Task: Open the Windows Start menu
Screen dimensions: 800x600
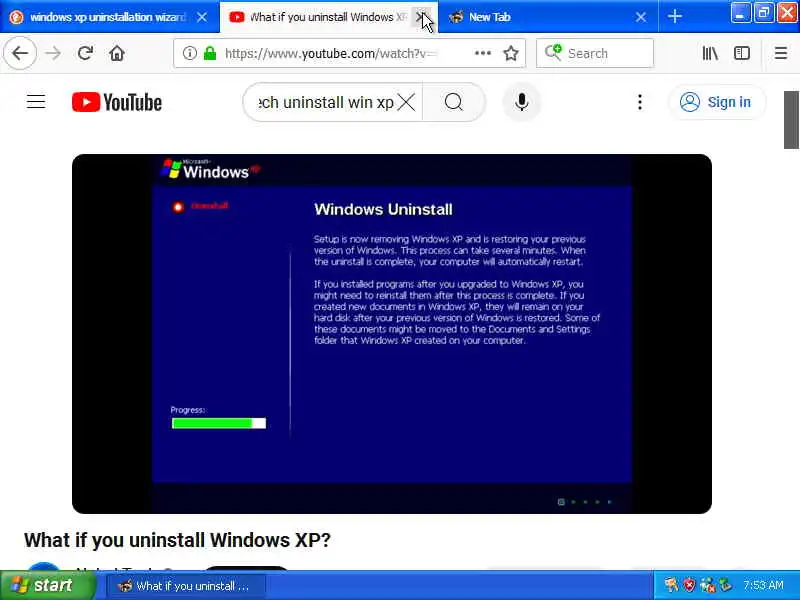Action: click(x=47, y=585)
